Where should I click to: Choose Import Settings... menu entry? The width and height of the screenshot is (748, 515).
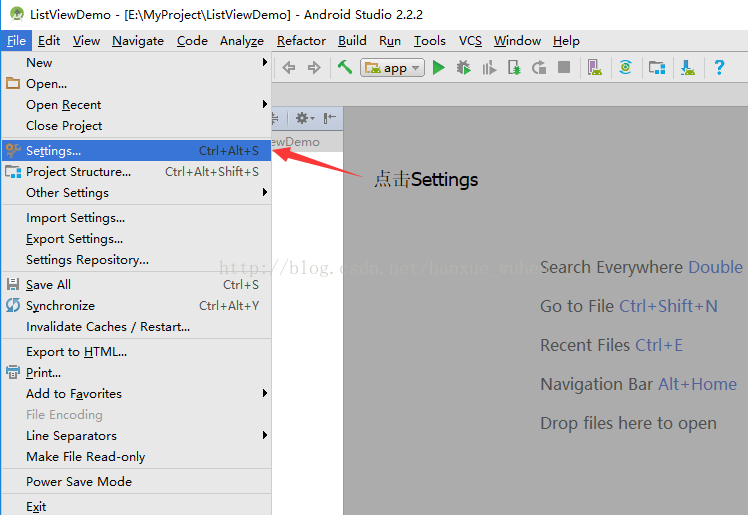click(x=136, y=218)
